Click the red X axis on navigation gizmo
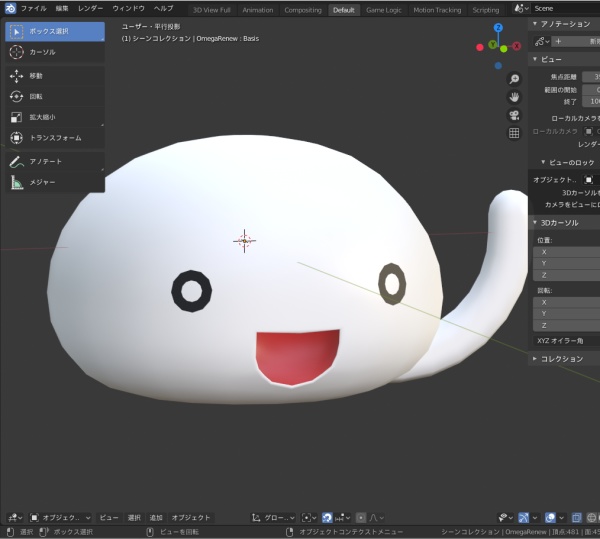The width and height of the screenshot is (600, 539). pos(517,46)
